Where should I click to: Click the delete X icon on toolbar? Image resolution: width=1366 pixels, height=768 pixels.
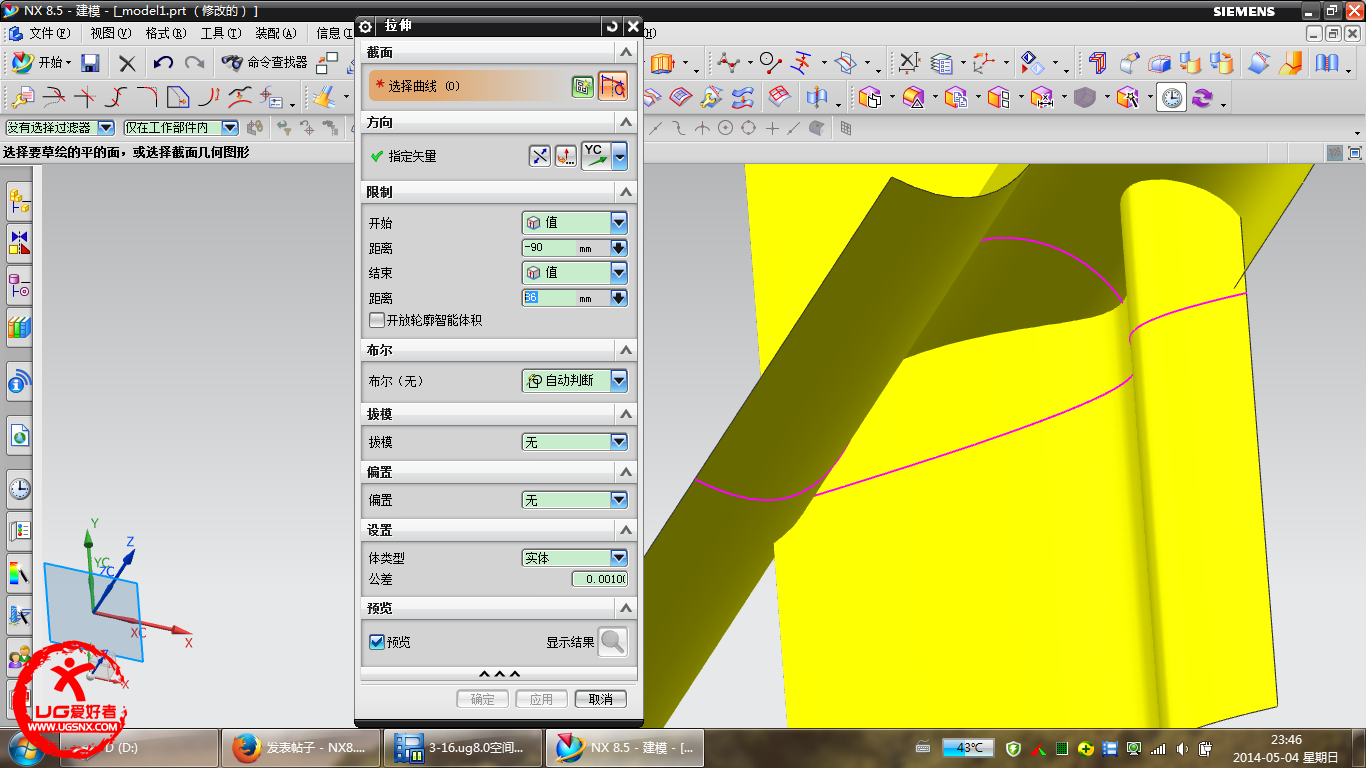point(127,63)
